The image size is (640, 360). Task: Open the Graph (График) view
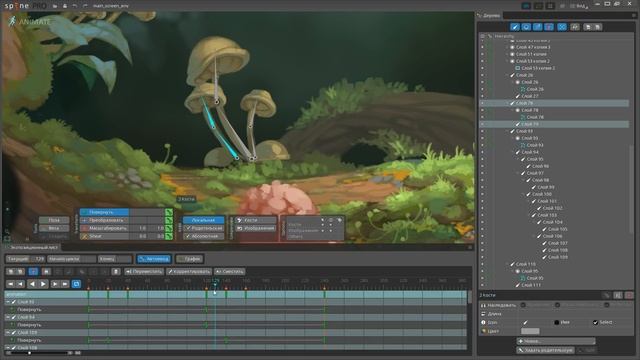point(190,259)
